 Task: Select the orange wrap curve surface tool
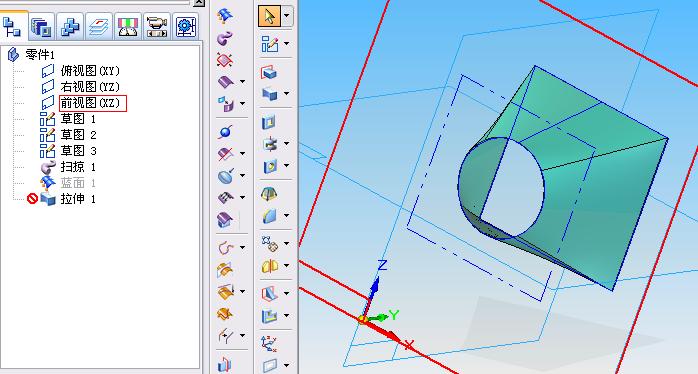pos(226,291)
